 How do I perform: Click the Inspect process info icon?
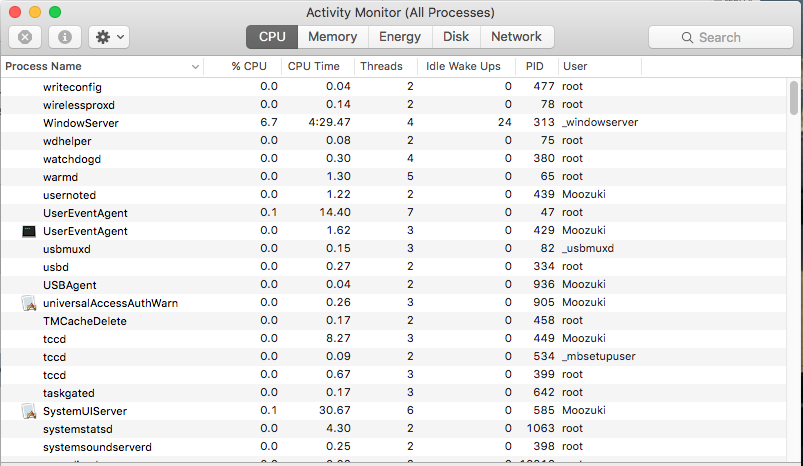click(x=65, y=37)
